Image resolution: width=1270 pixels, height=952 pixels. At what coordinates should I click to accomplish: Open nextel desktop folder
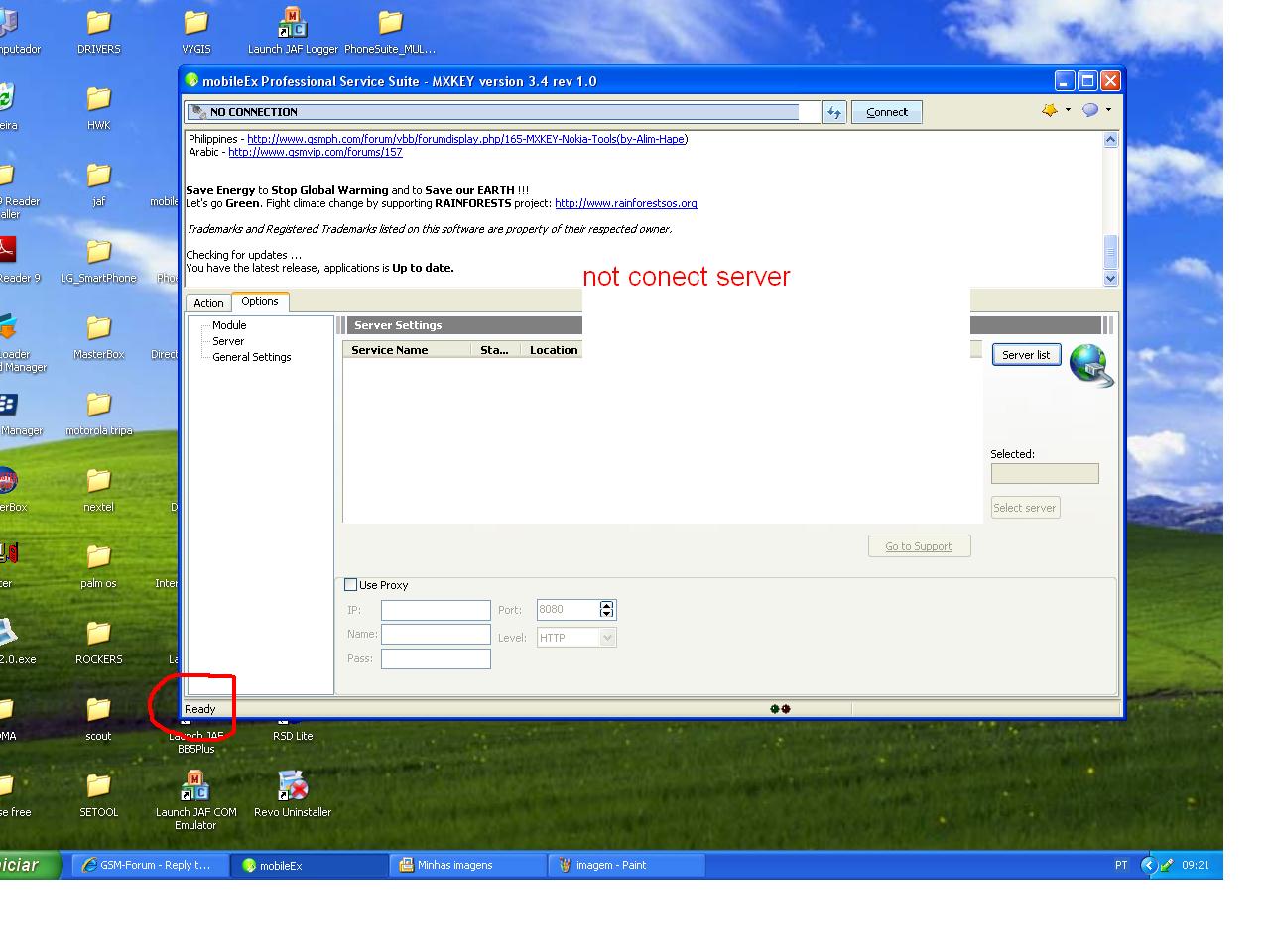click(98, 489)
